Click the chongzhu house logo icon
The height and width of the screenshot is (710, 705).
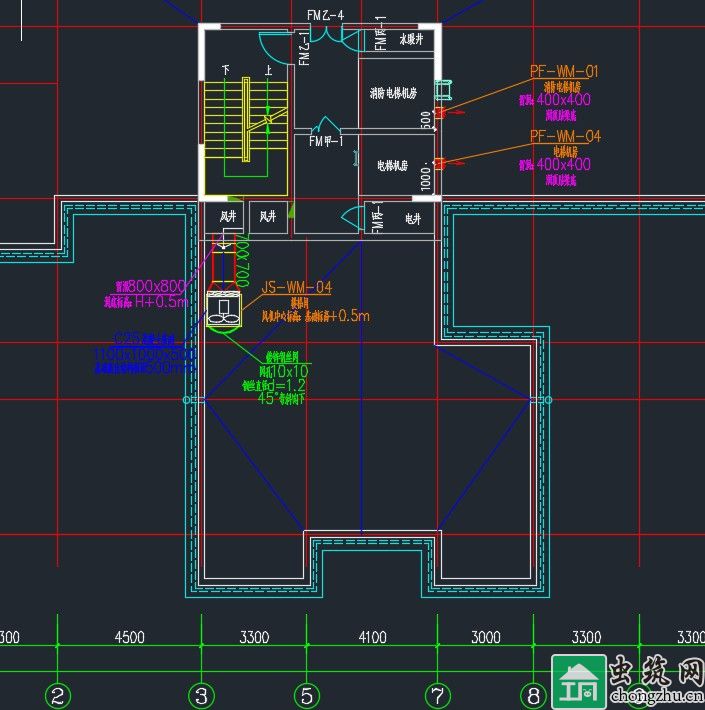[x=577, y=682]
